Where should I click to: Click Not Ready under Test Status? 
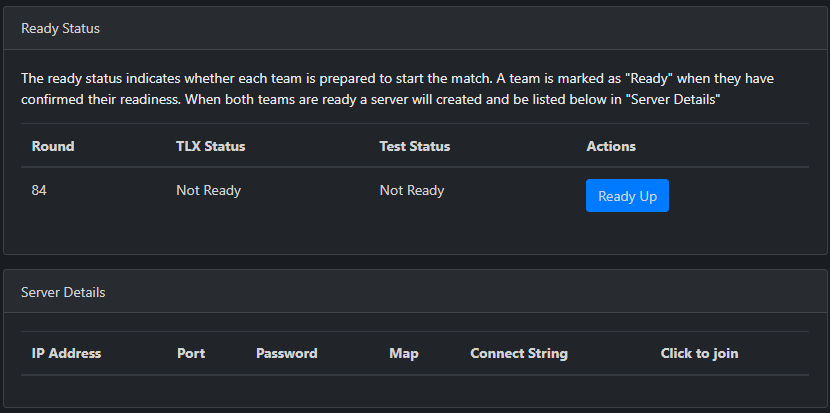tap(412, 190)
